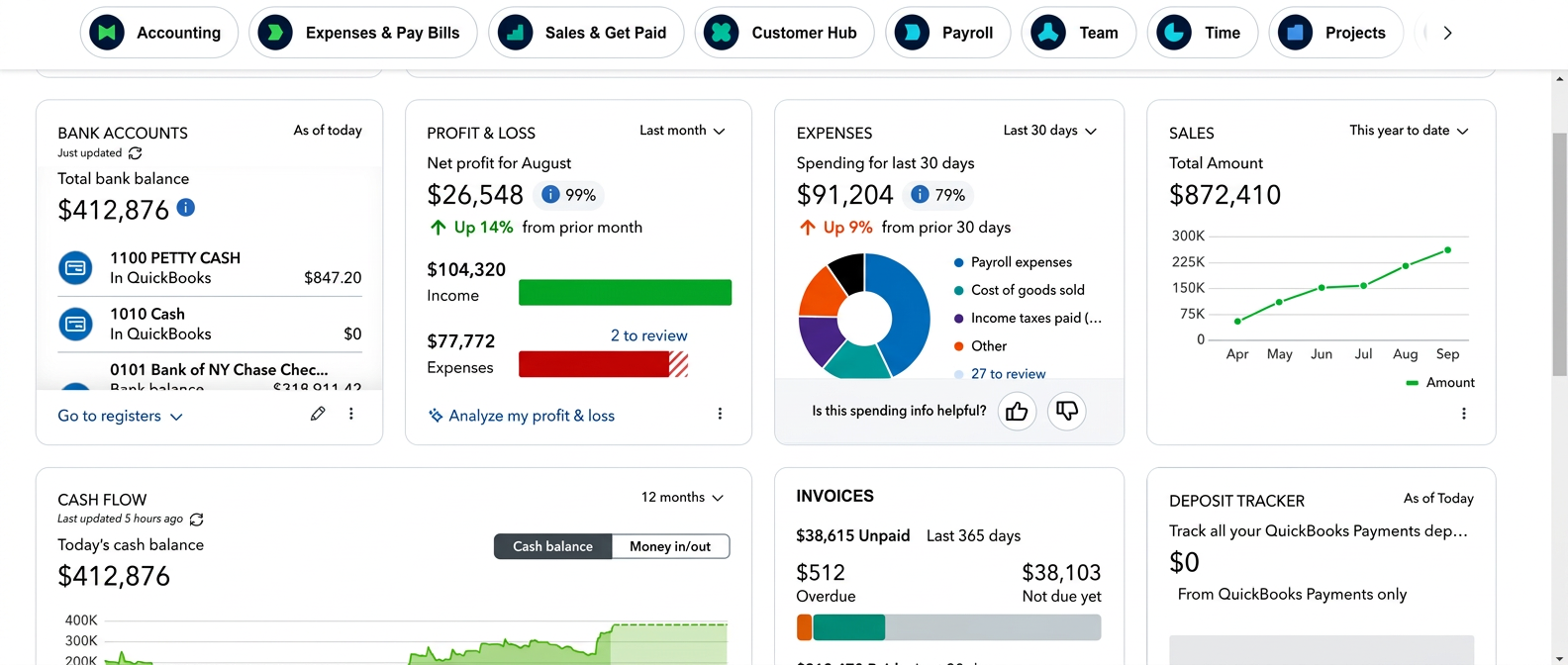Select the Payroll tab label
The image size is (1568, 665).
[968, 33]
